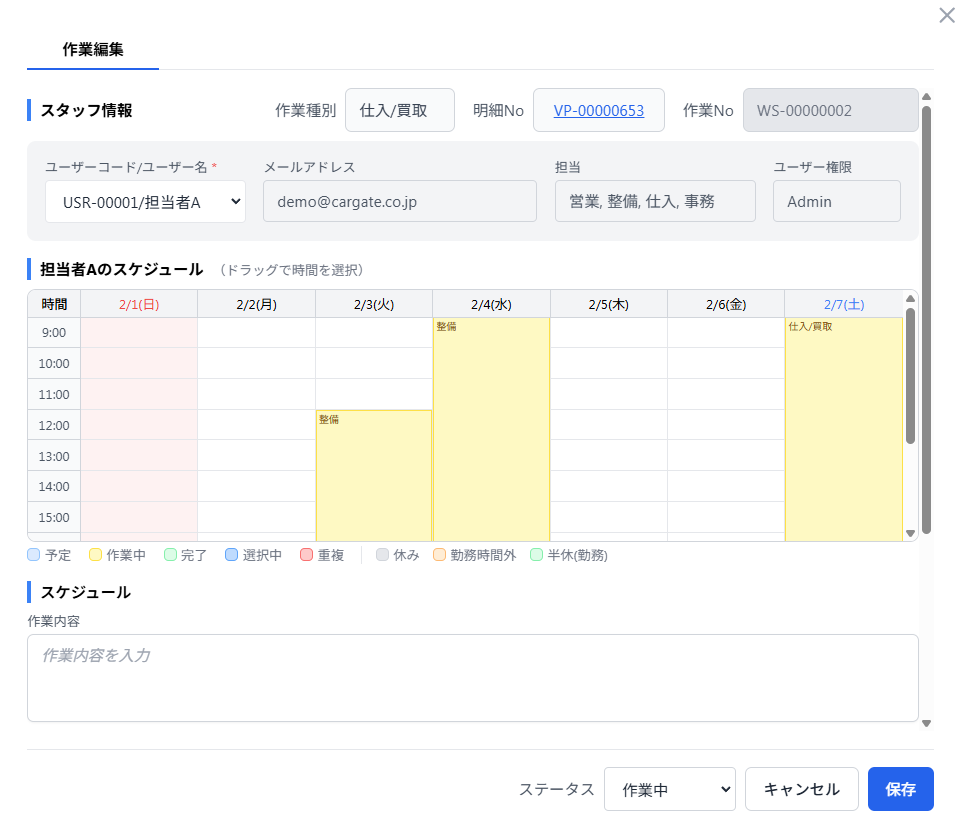963x826 pixels.
Task: Click the 保存 button
Action: click(900, 789)
